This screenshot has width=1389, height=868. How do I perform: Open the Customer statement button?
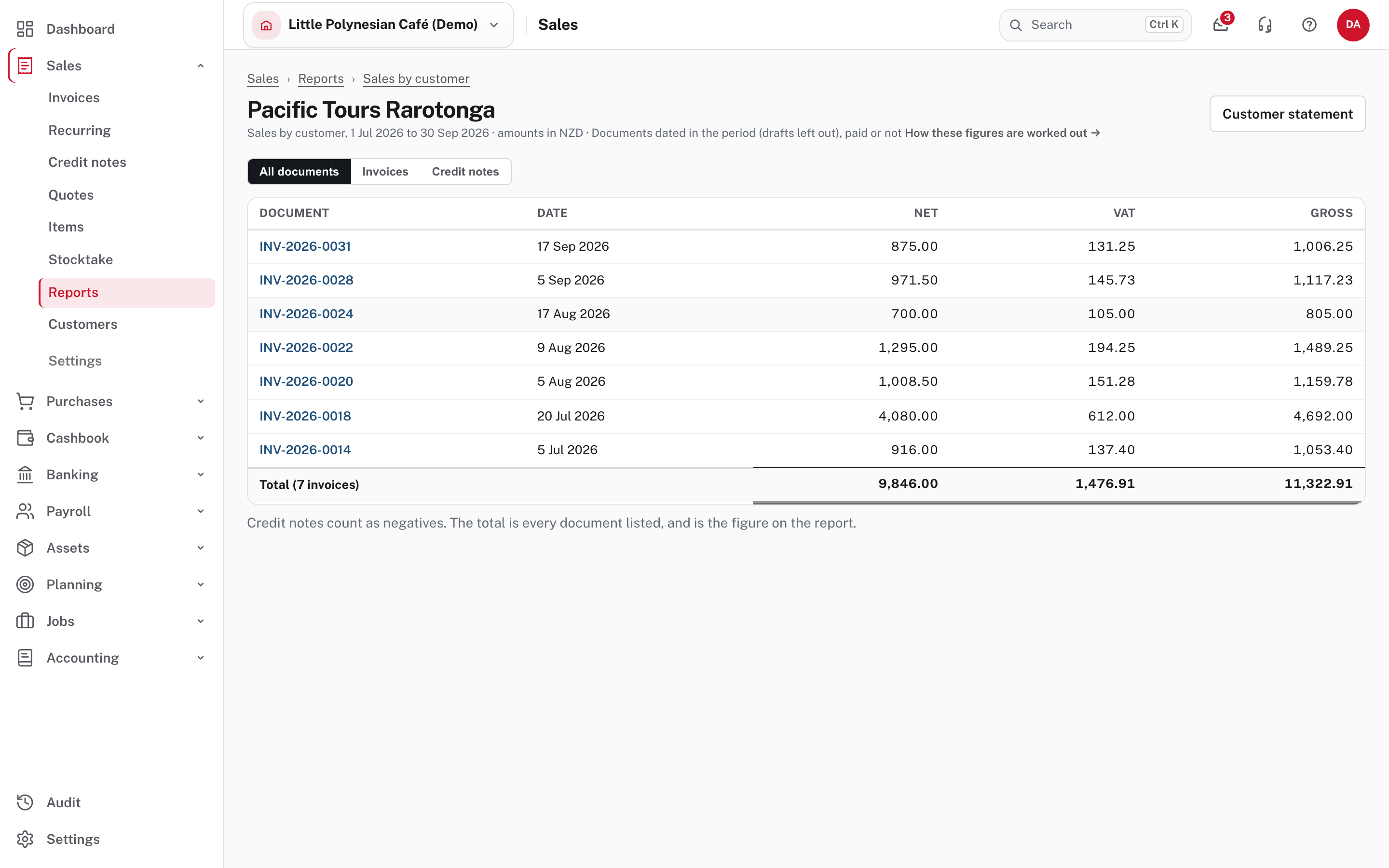[1287, 114]
